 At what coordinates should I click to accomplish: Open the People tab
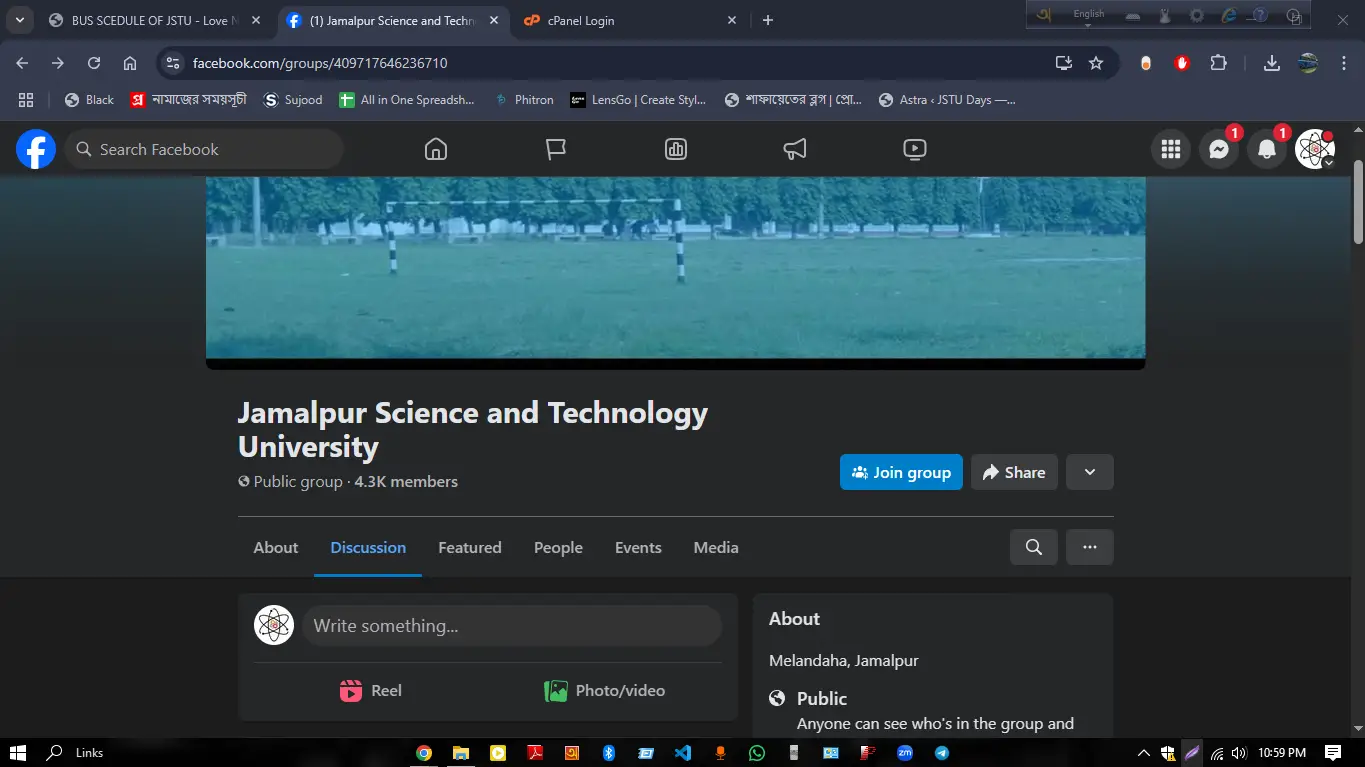(558, 547)
